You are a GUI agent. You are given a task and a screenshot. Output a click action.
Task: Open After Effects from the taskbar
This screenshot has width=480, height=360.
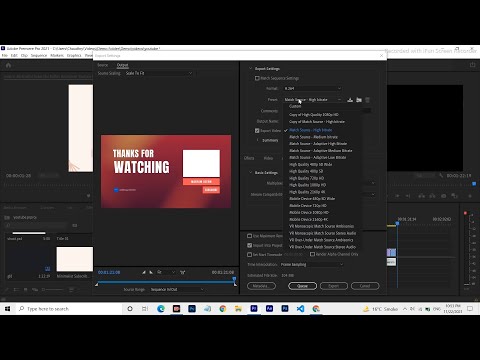(269, 309)
